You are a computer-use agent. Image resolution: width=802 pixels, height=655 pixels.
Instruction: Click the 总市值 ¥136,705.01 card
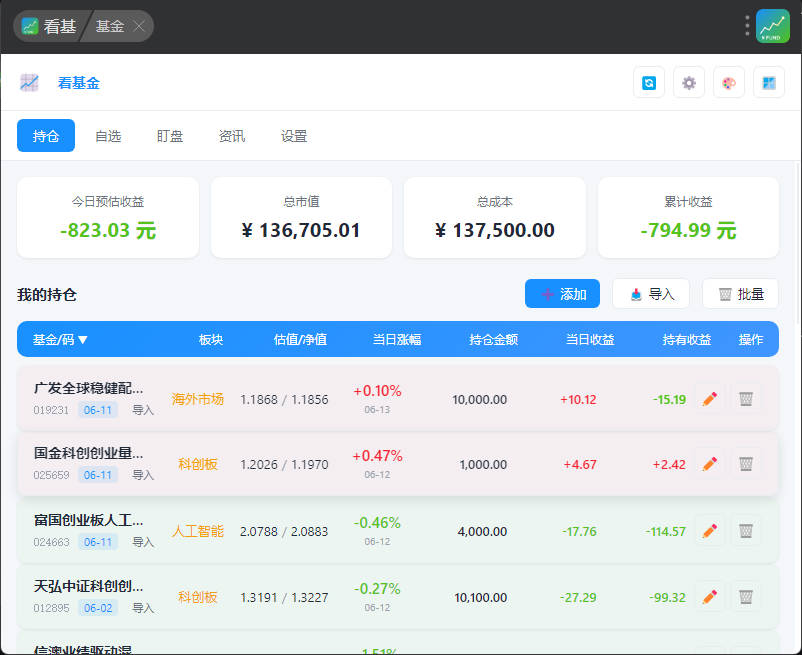click(x=301, y=218)
